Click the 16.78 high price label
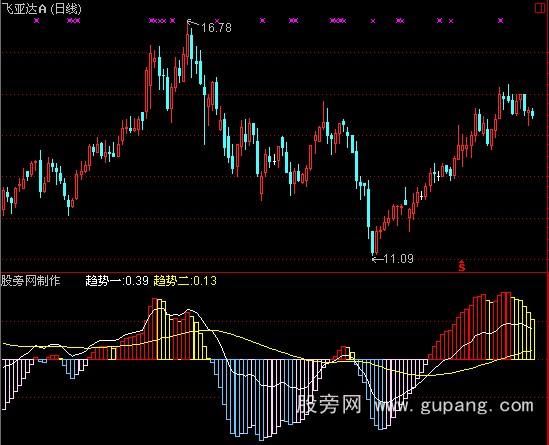This screenshot has height=445, width=549. [216, 27]
